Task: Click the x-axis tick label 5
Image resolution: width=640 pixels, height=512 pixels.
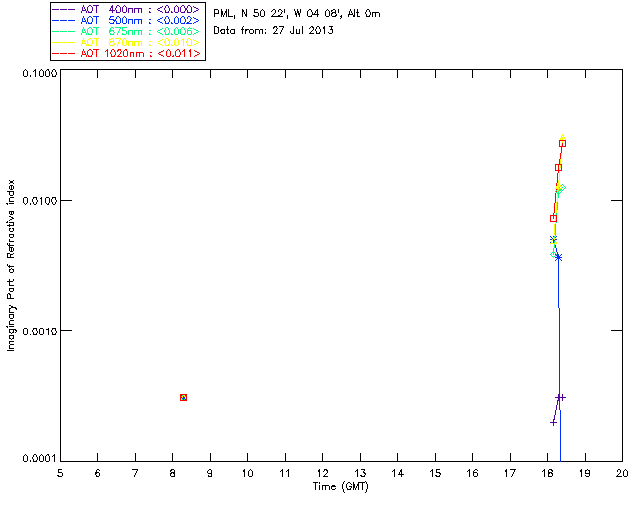Action: (60, 474)
